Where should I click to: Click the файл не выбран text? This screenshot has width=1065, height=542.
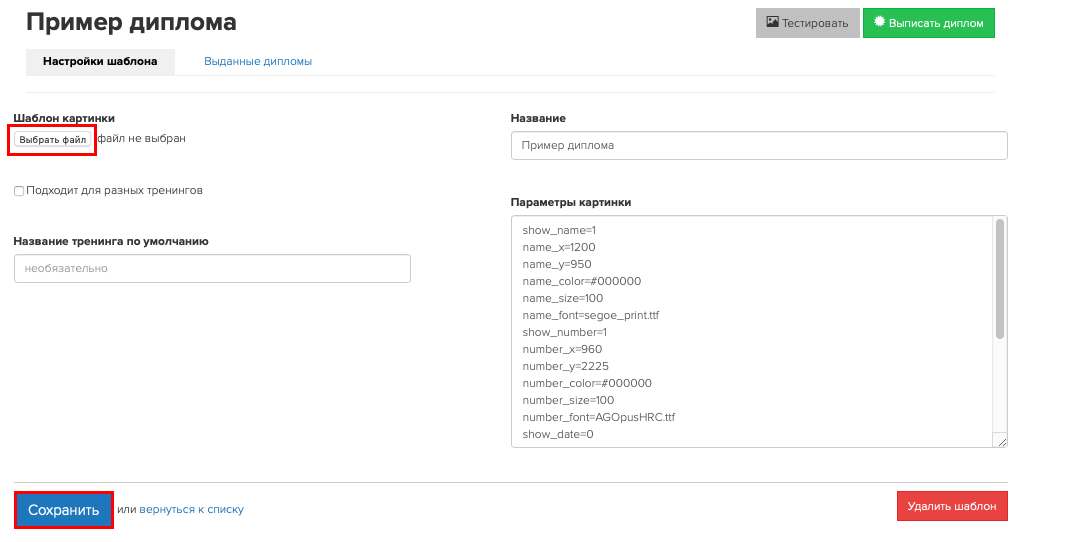[141, 139]
